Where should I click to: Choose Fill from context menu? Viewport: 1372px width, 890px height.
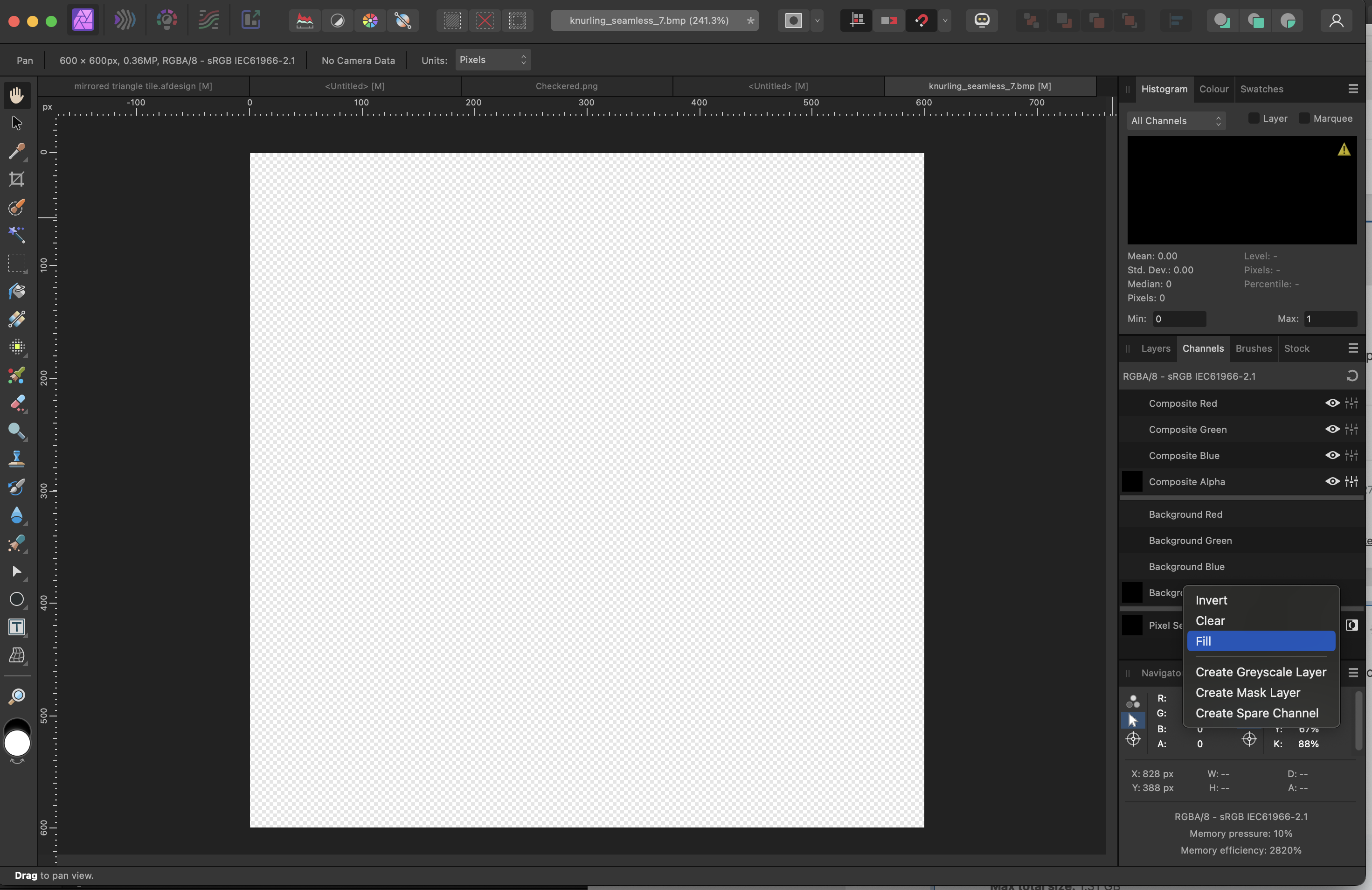coord(1261,641)
